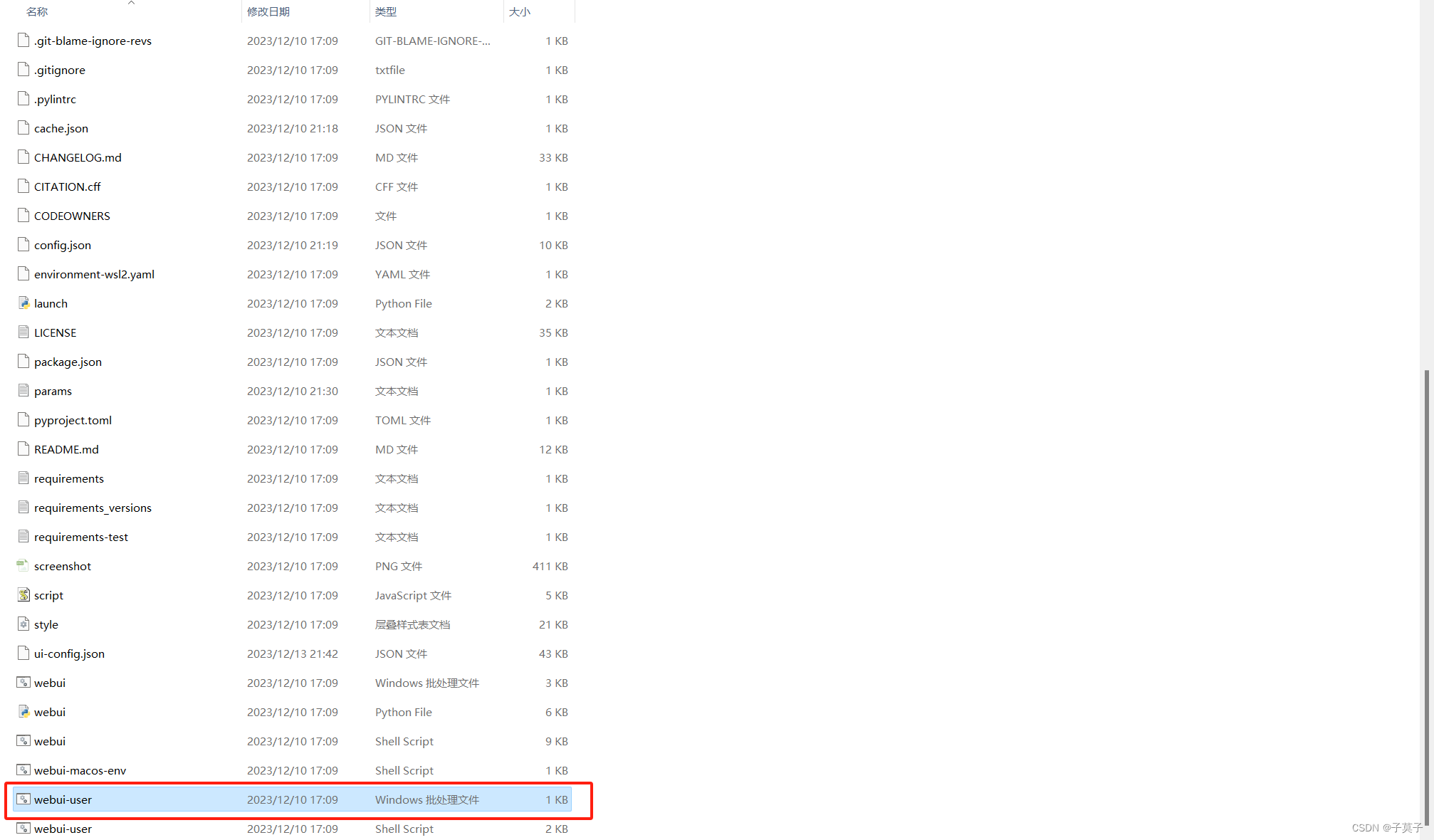Click the params text document icon

pos(23,391)
